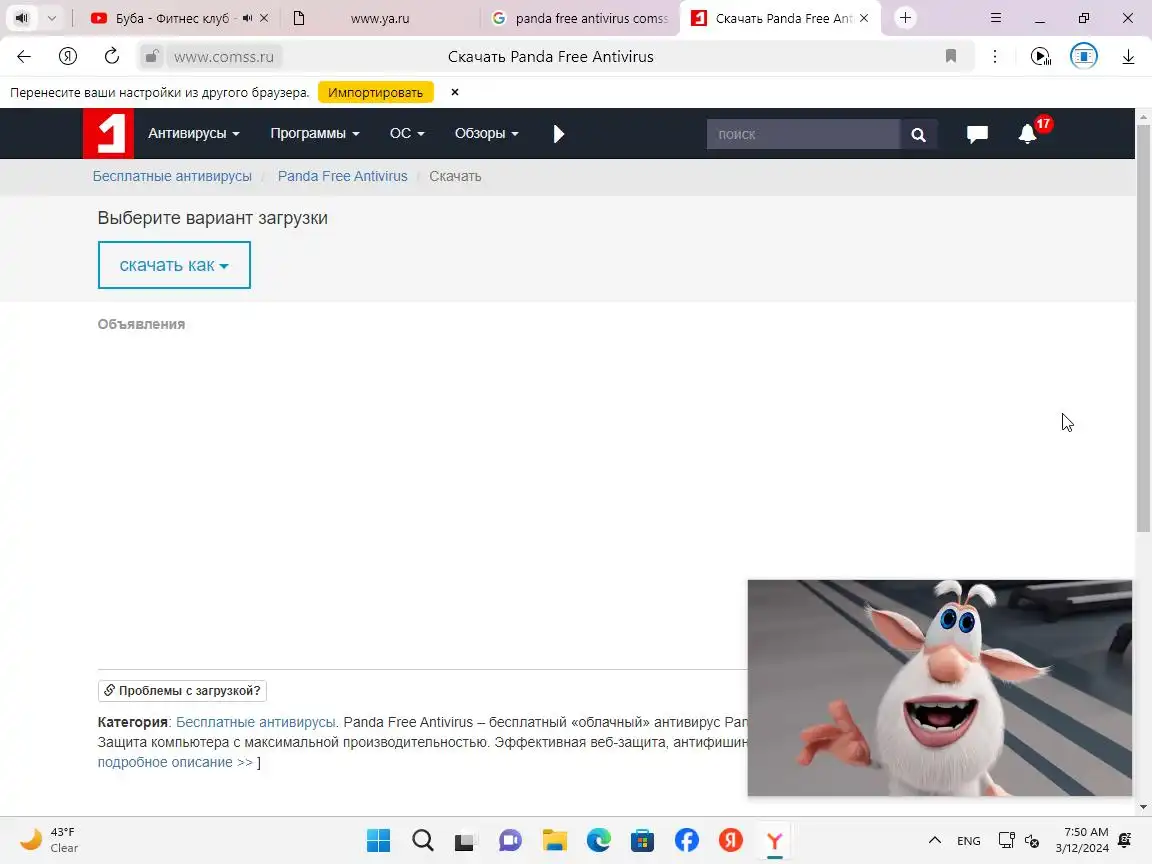The image size is (1152, 864).
Task: Click the page vertical scrollbar thumb
Action: pyautogui.click(x=1143, y=328)
